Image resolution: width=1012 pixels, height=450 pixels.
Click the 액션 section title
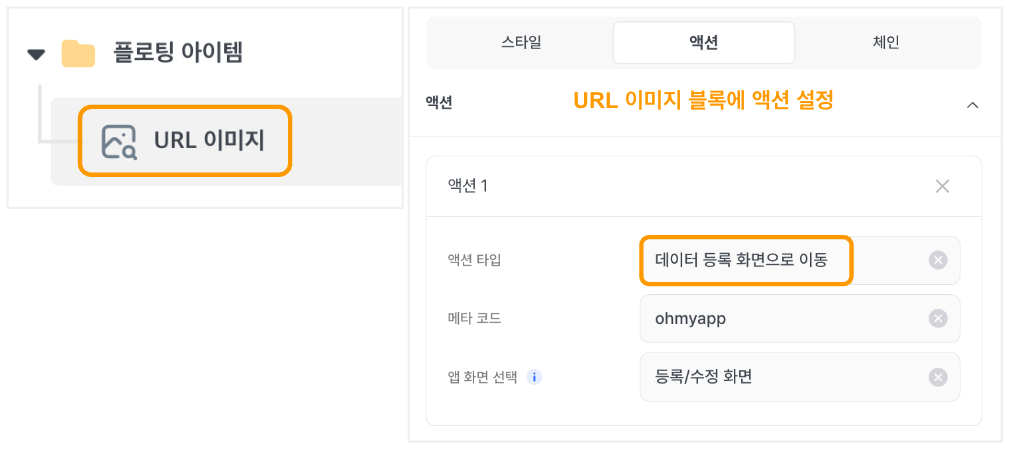439,102
